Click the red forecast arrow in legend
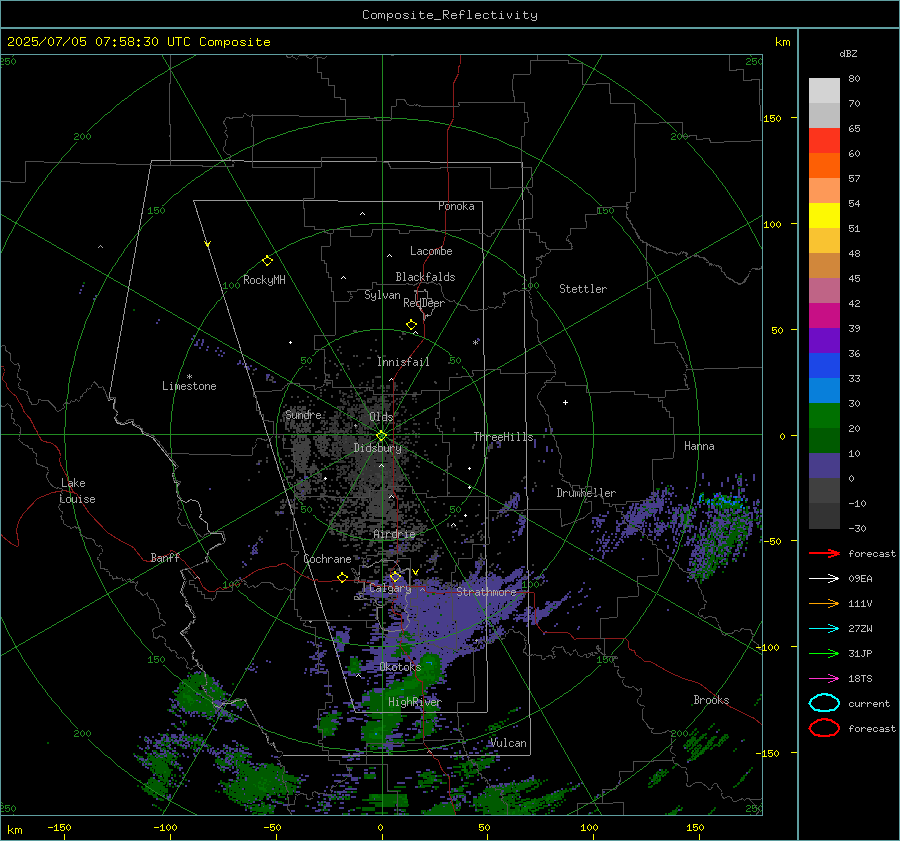 (824, 553)
